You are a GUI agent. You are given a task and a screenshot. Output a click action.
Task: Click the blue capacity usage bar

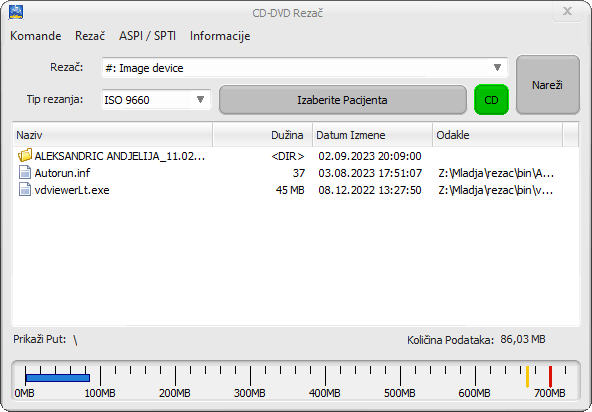point(58,378)
